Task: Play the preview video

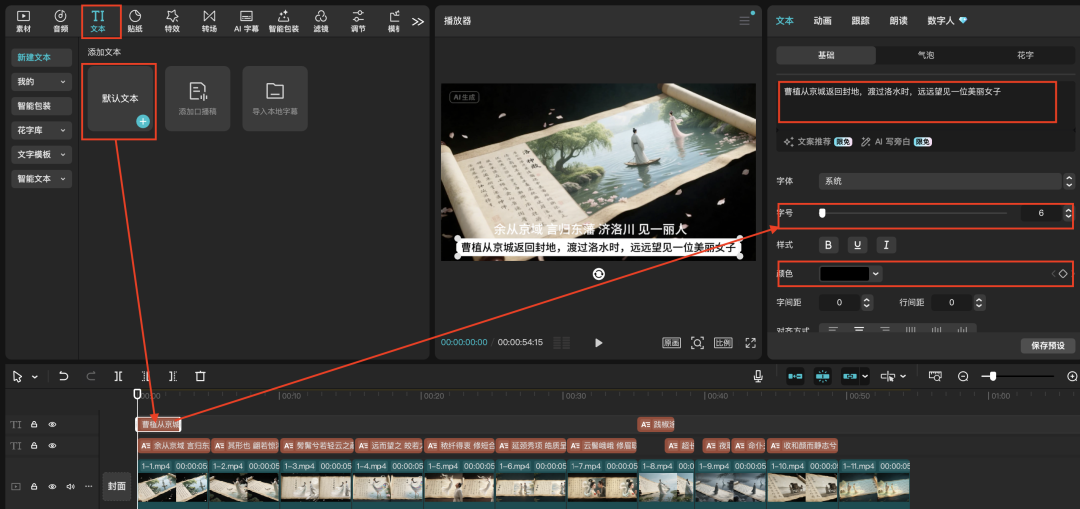Action: click(599, 343)
